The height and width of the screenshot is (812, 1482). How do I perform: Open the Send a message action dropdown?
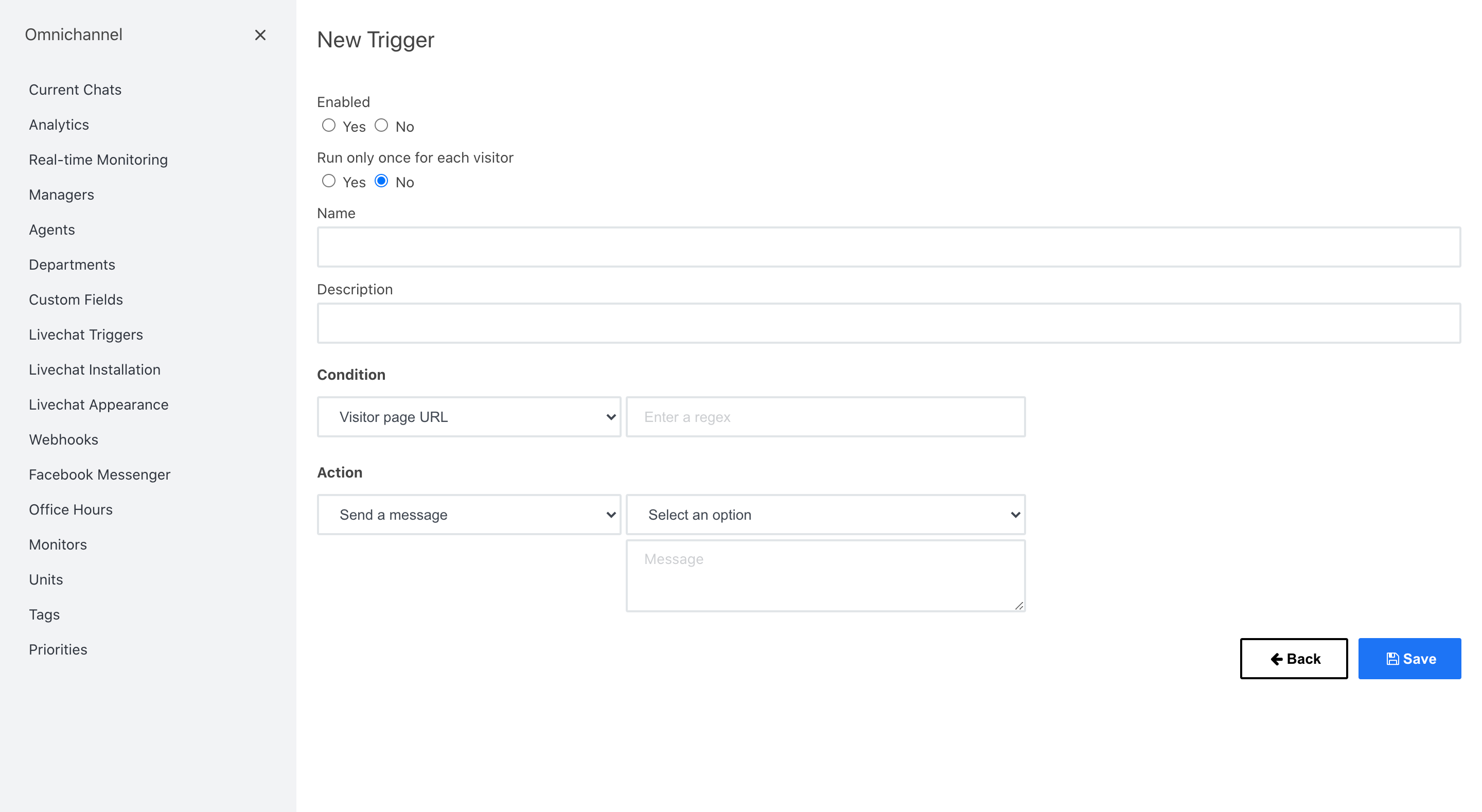tap(469, 515)
